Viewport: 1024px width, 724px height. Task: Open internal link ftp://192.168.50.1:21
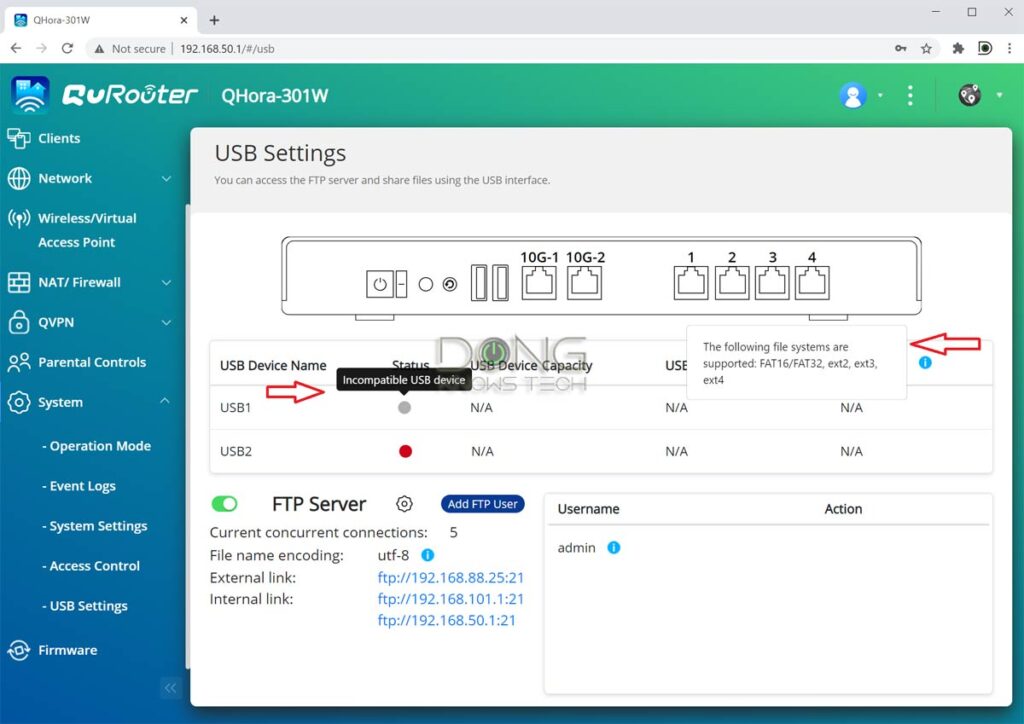tap(447, 620)
